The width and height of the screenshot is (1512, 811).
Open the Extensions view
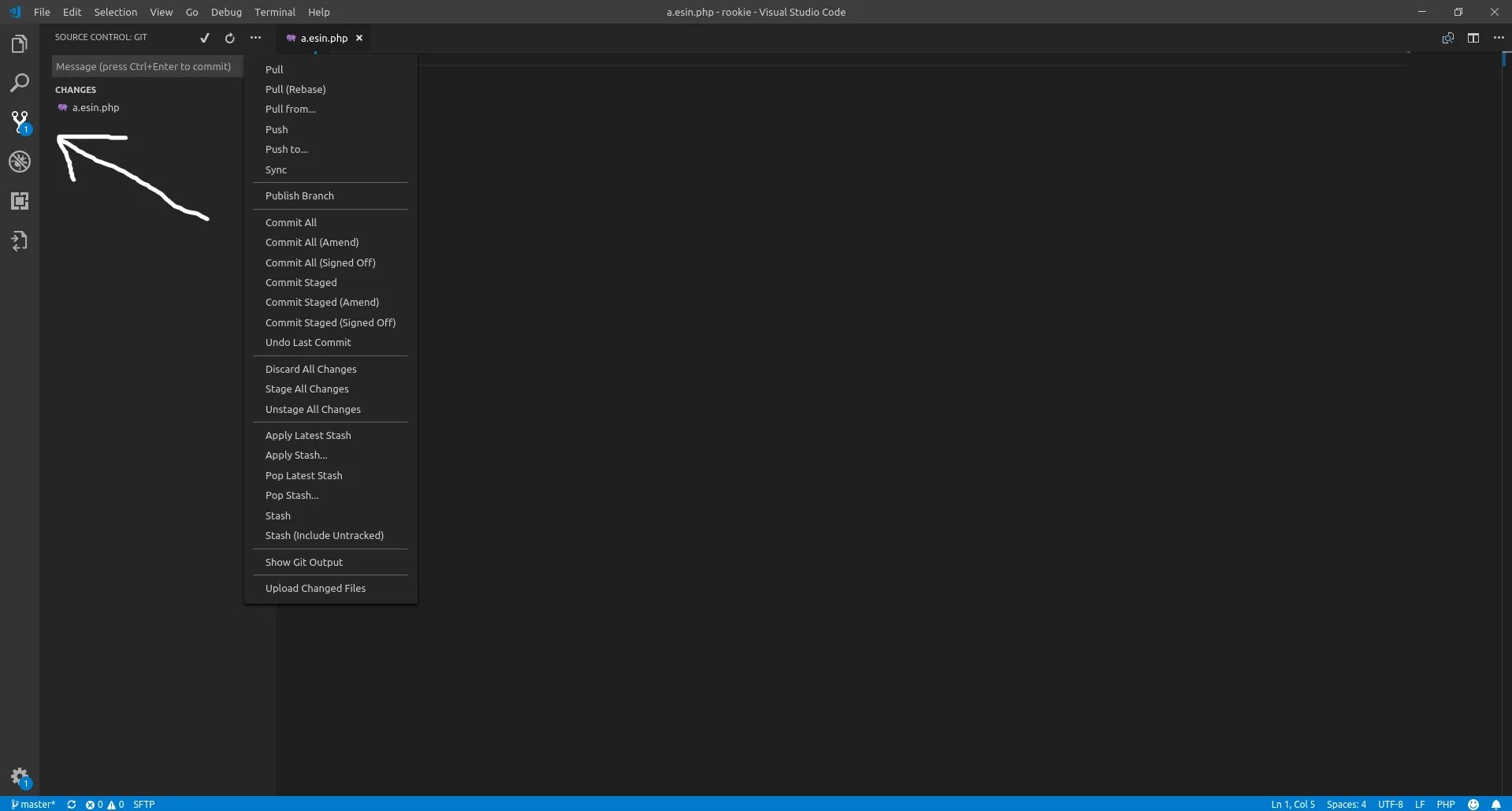click(x=20, y=200)
